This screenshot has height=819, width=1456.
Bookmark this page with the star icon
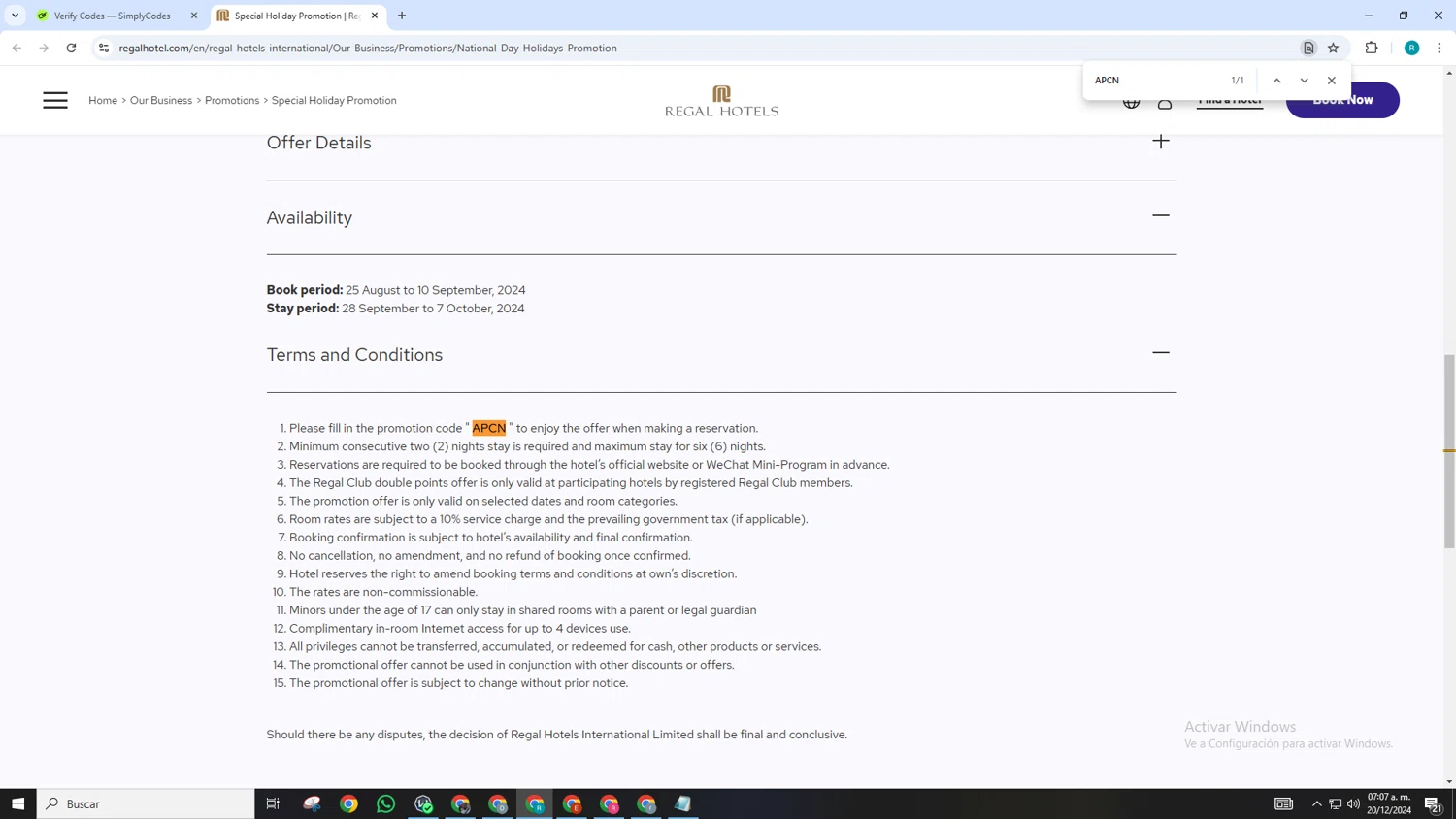tap(1333, 48)
